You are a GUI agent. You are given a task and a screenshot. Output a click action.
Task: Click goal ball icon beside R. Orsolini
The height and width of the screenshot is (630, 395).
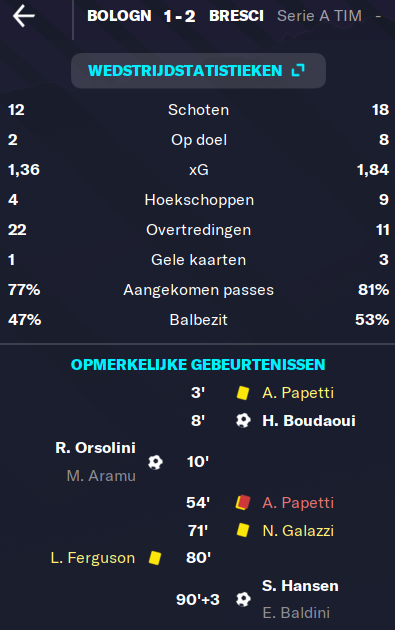(155, 462)
